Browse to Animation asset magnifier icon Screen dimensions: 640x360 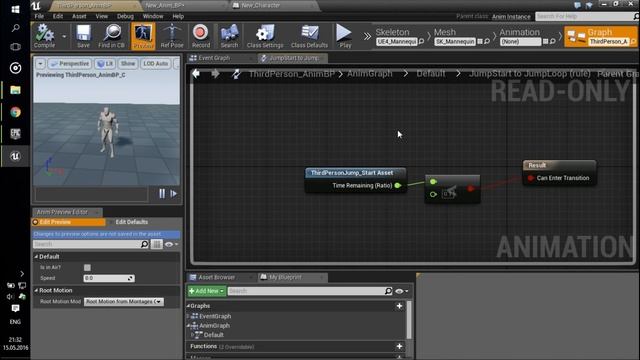(552, 41)
